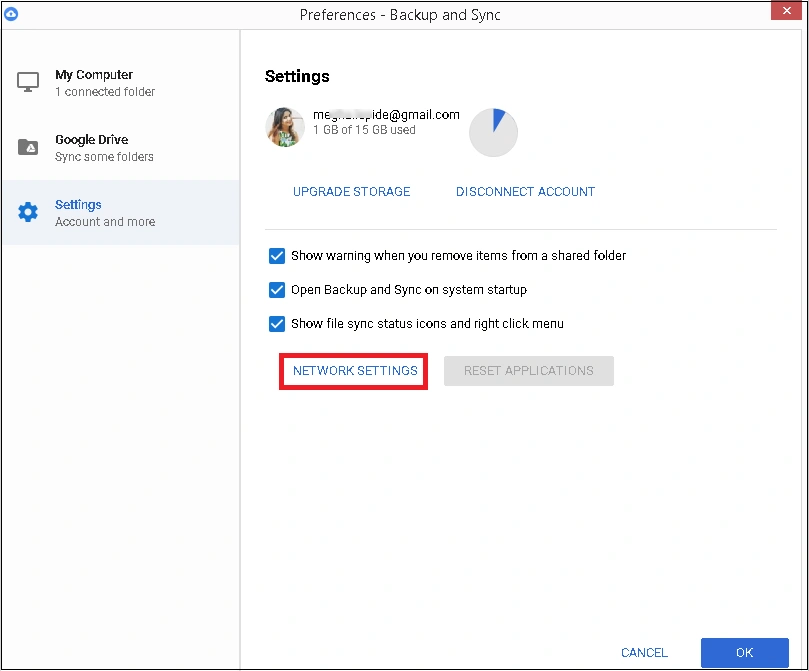
Task: Select Disconnect Account
Action: pos(525,191)
